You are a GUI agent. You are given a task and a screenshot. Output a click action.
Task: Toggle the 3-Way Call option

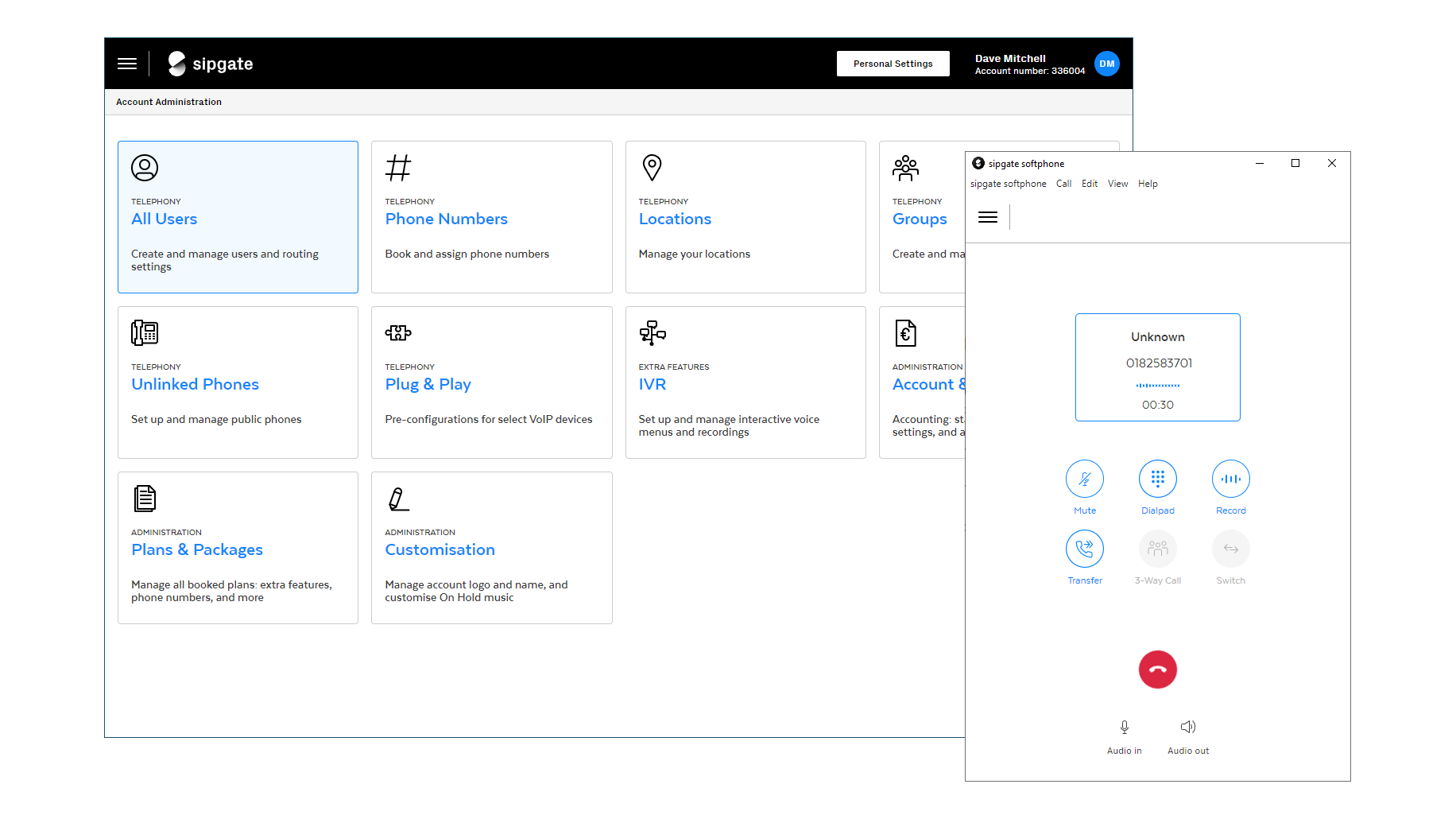pyautogui.click(x=1157, y=549)
